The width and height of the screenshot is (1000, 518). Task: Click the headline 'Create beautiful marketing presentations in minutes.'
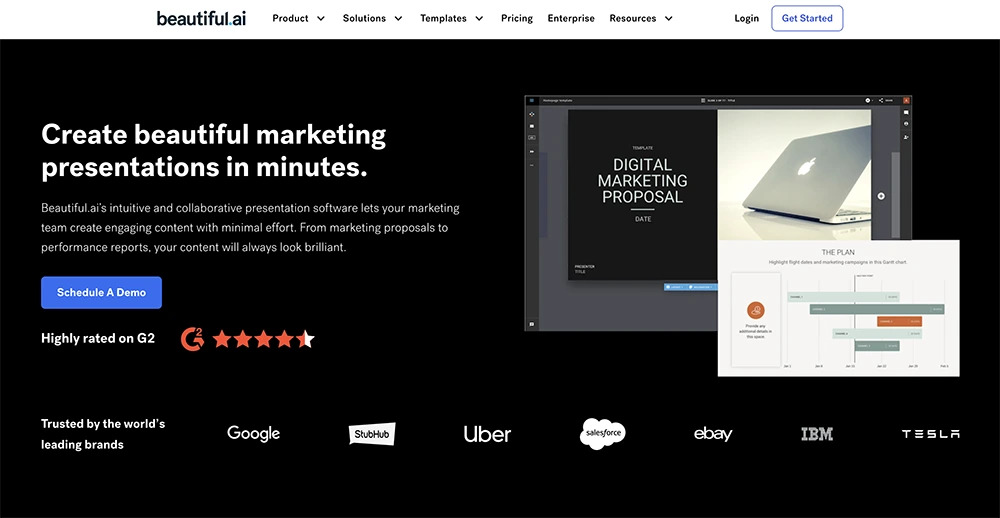click(214, 151)
